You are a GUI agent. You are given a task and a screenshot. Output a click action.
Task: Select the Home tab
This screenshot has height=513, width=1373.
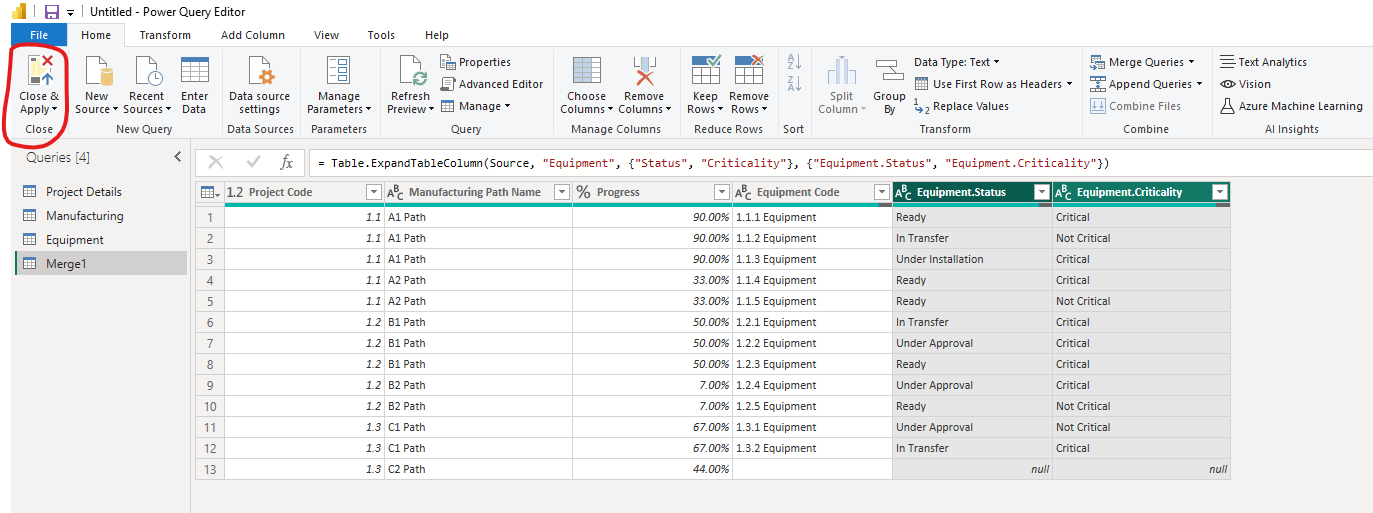click(96, 35)
